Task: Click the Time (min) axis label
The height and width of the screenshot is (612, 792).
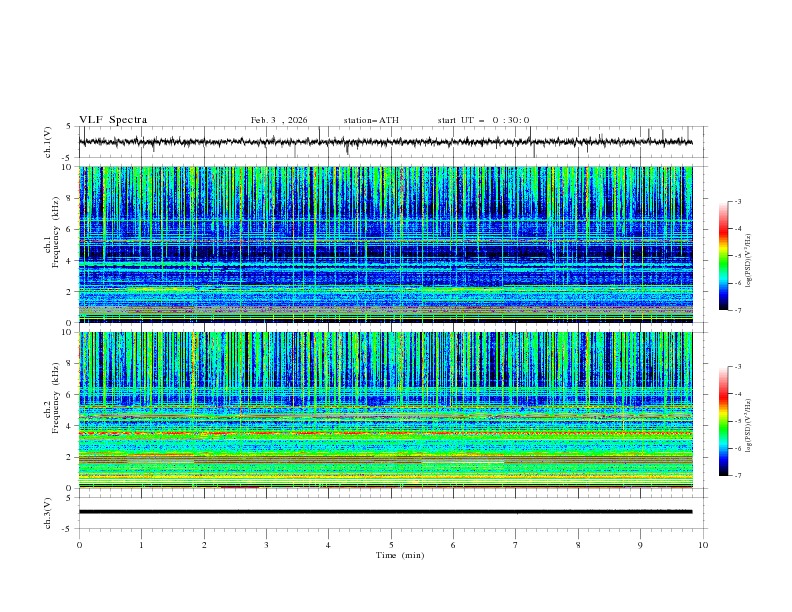Action: [400, 555]
